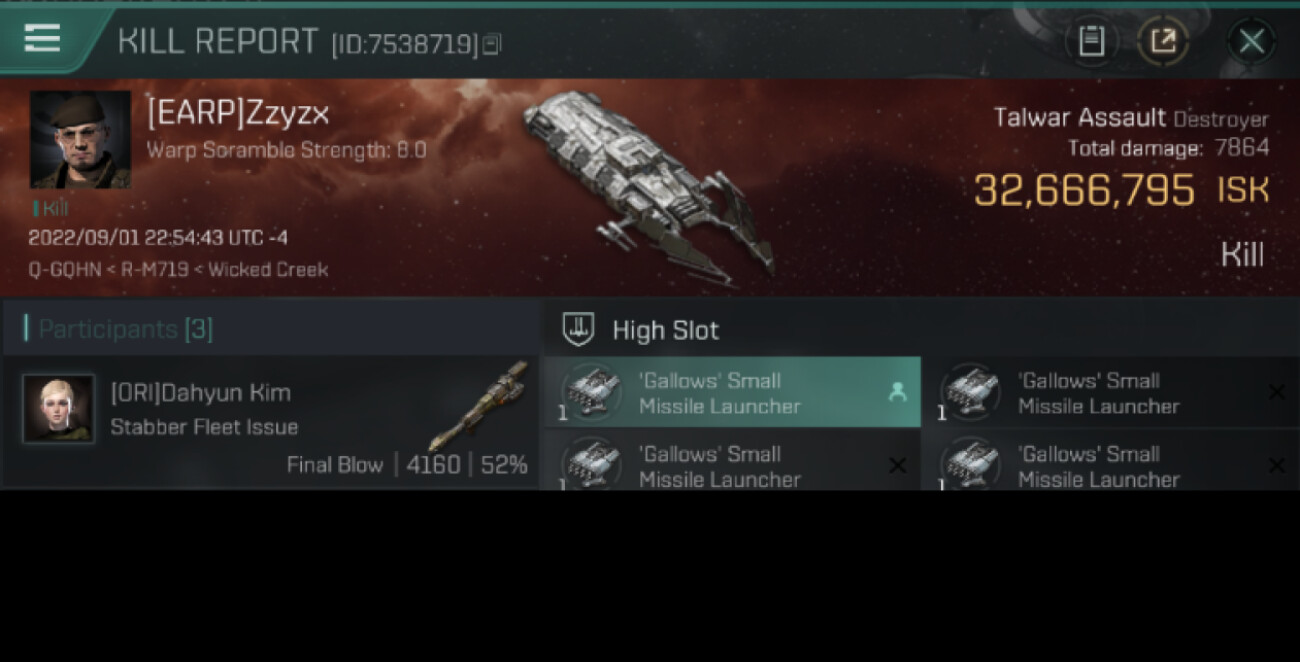Click [EARP]Zzyzx pilot name
The height and width of the screenshot is (662, 1300).
click(238, 114)
